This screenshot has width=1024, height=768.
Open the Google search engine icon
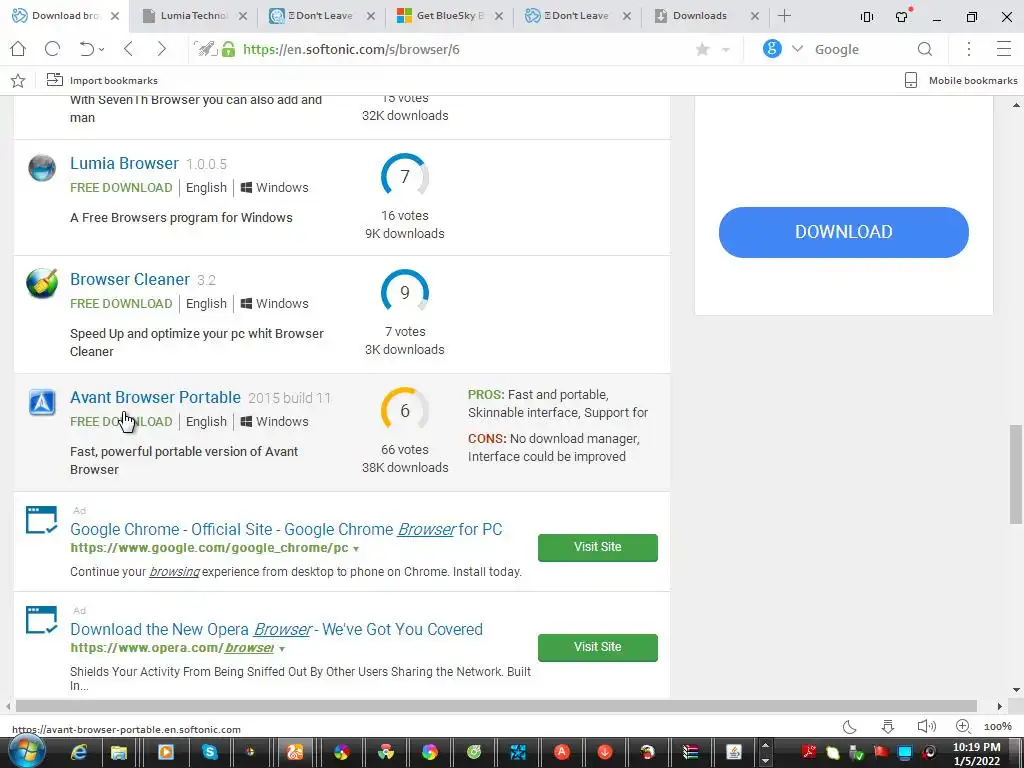[x=772, y=49]
